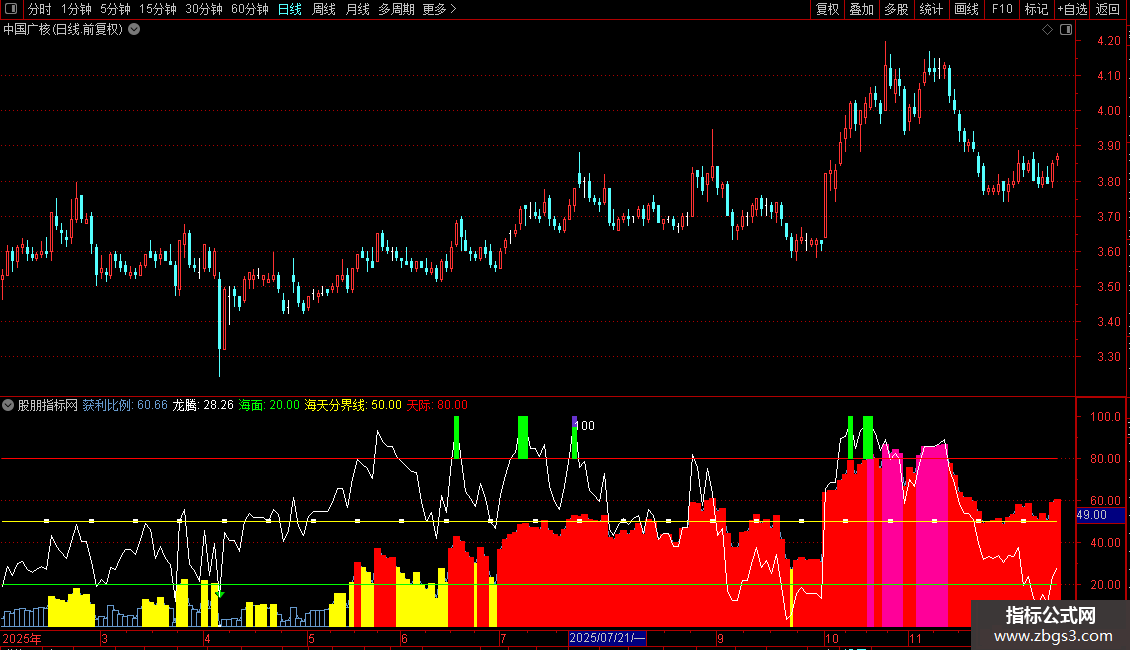Click the 龙腾: 28.26 readout
The image size is (1130, 650).
pyautogui.click(x=203, y=405)
